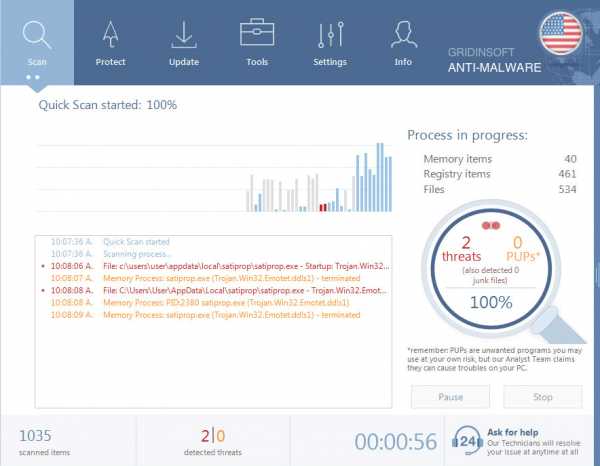Click the '0 PUPs' counter in magnifier
Image resolution: width=600 pixels, height=466 pixels.
pyautogui.click(x=522, y=249)
